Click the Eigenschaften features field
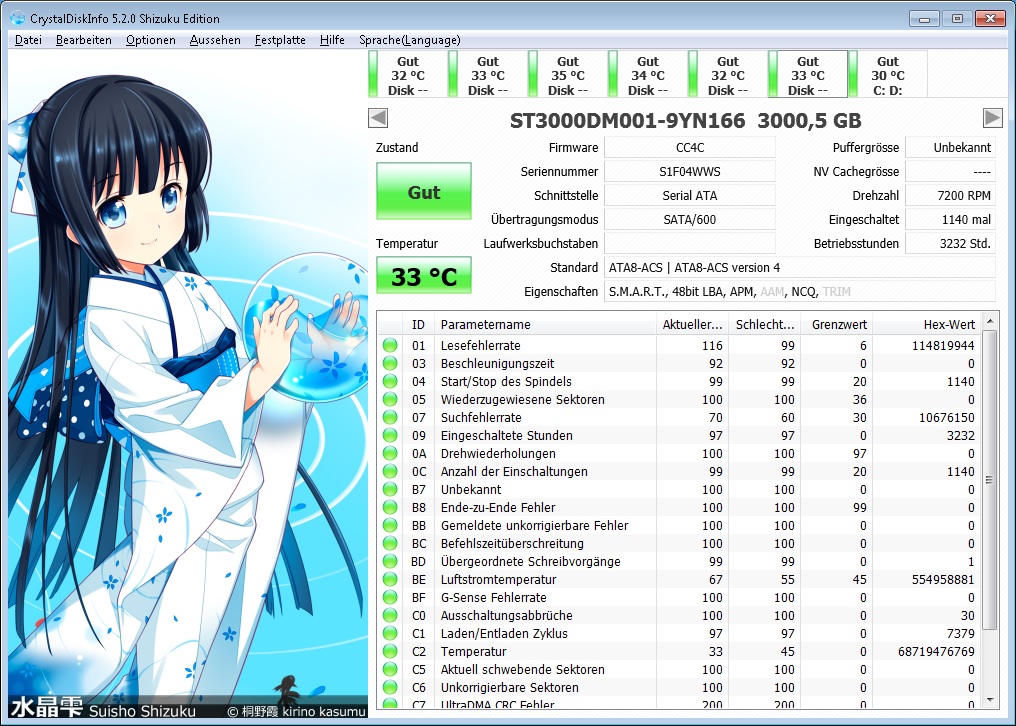This screenshot has width=1016, height=726. click(800, 292)
